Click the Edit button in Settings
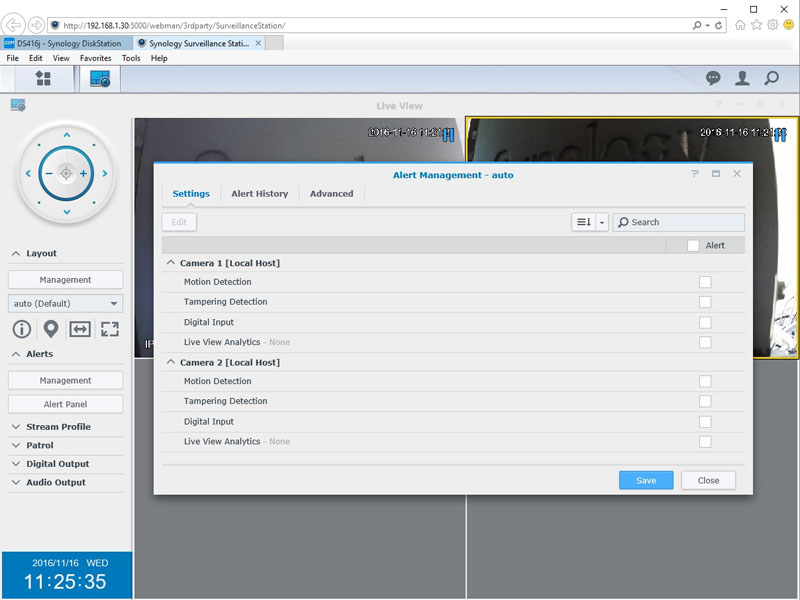 coord(179,222)
